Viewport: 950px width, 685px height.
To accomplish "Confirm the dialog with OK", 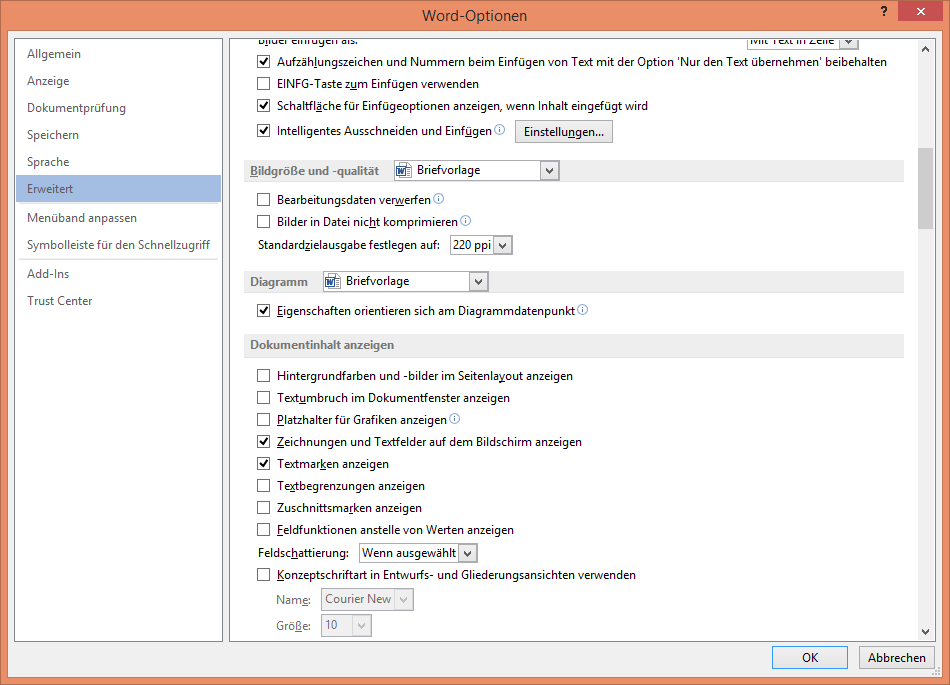I will 810,658.
